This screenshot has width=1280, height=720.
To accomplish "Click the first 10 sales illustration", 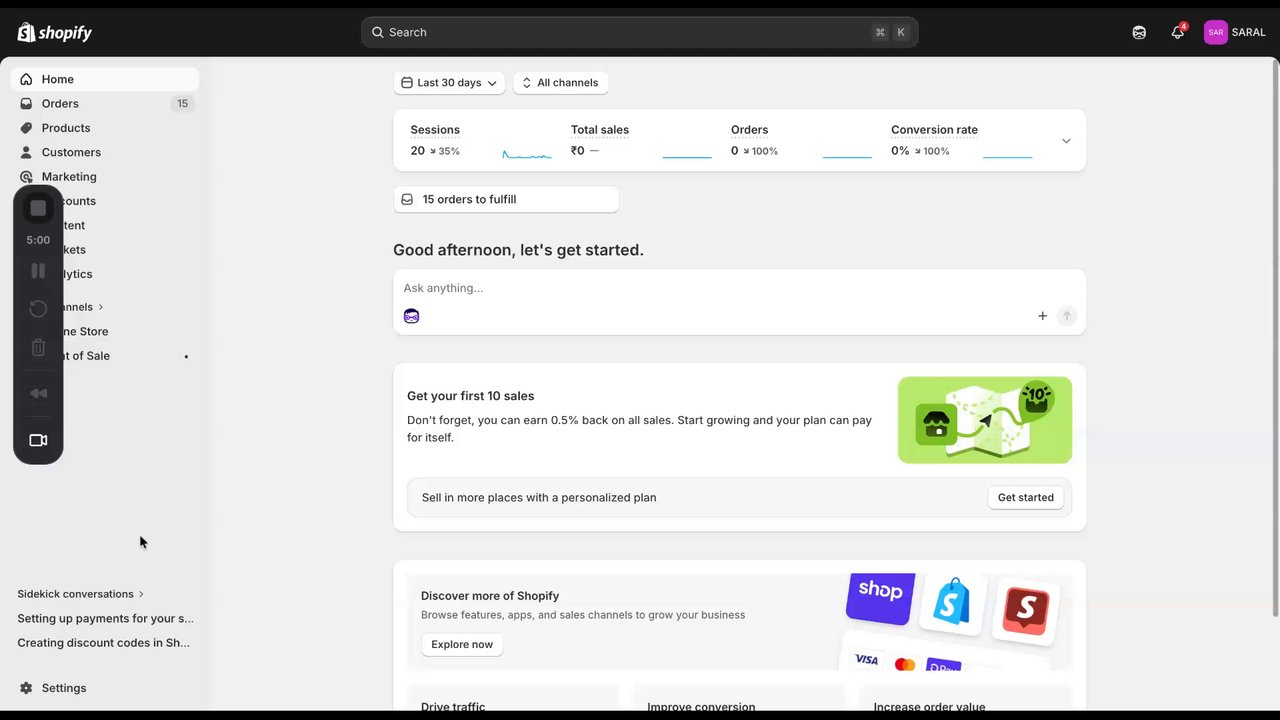I will coord(985,420).
